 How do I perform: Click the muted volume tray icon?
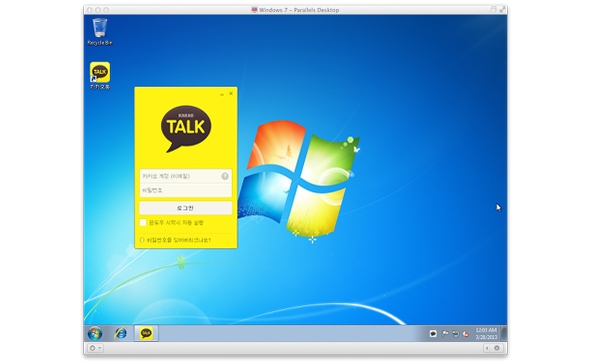click(x=465, y=334)
